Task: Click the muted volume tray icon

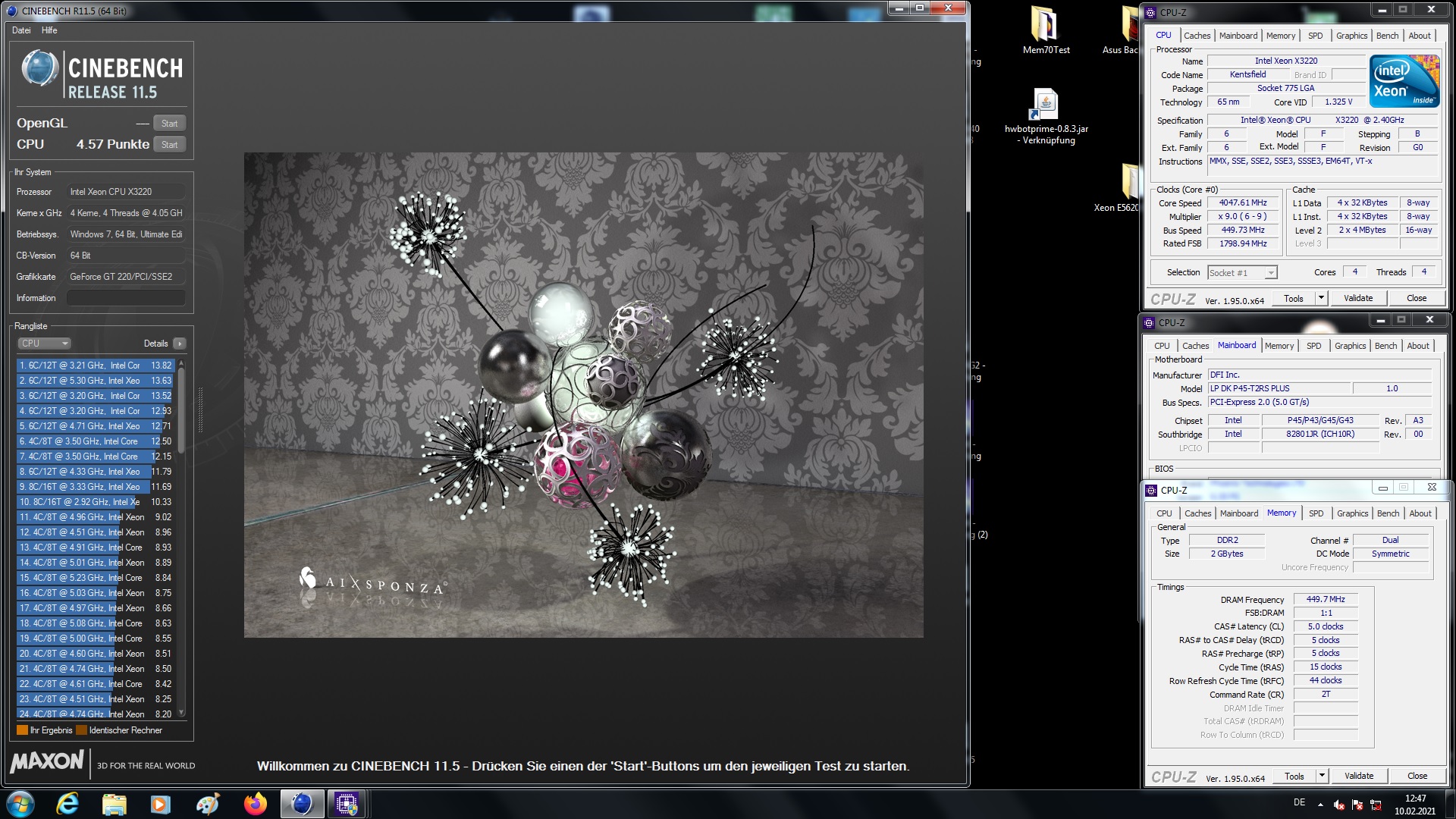Action: tap(1339, 805)
